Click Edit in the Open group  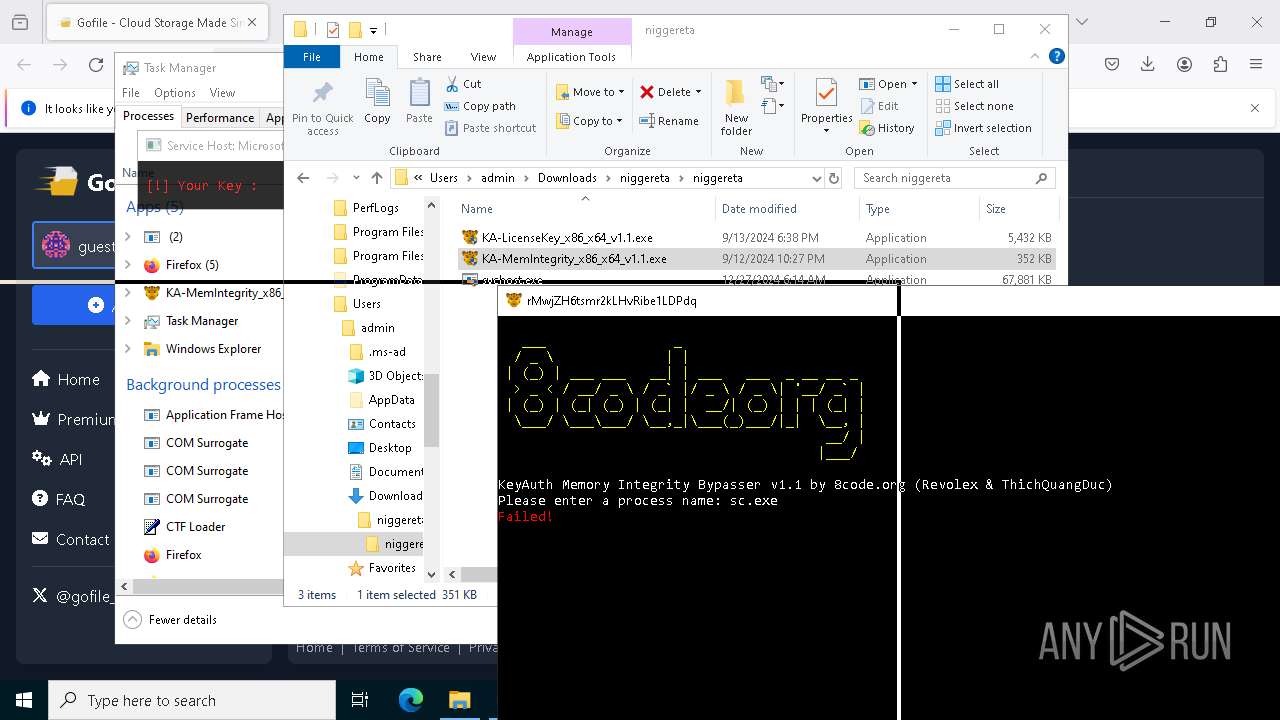point(879,106)
